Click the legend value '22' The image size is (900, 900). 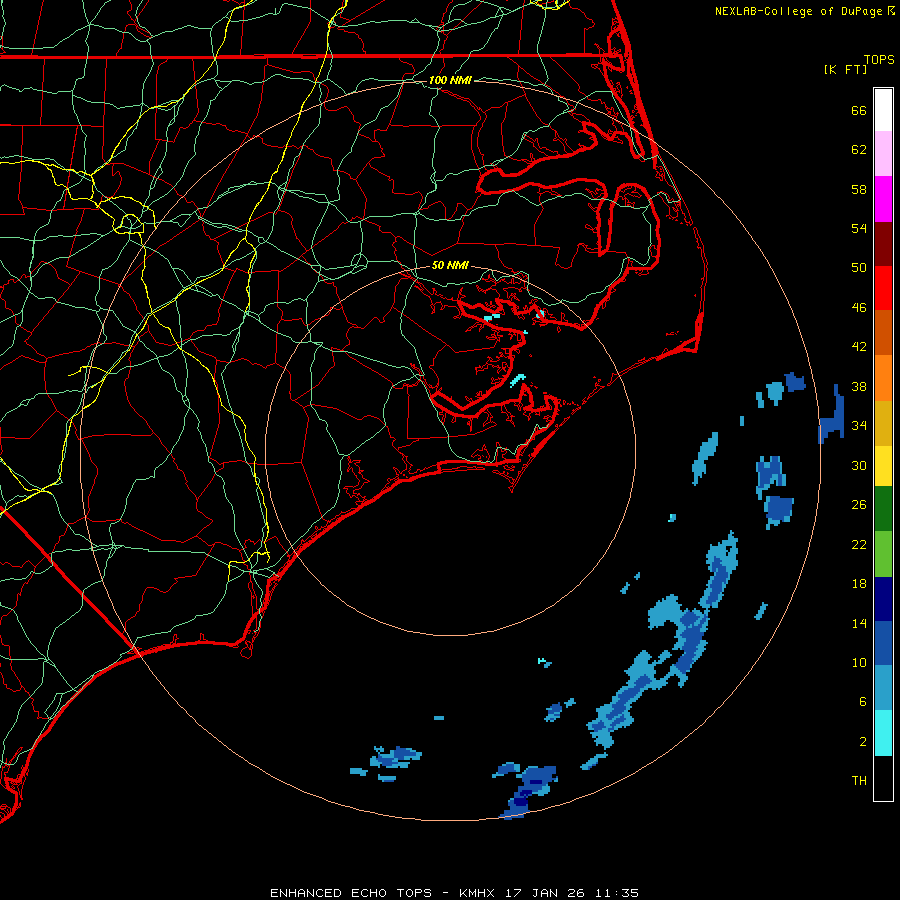(x=859, y=545)
